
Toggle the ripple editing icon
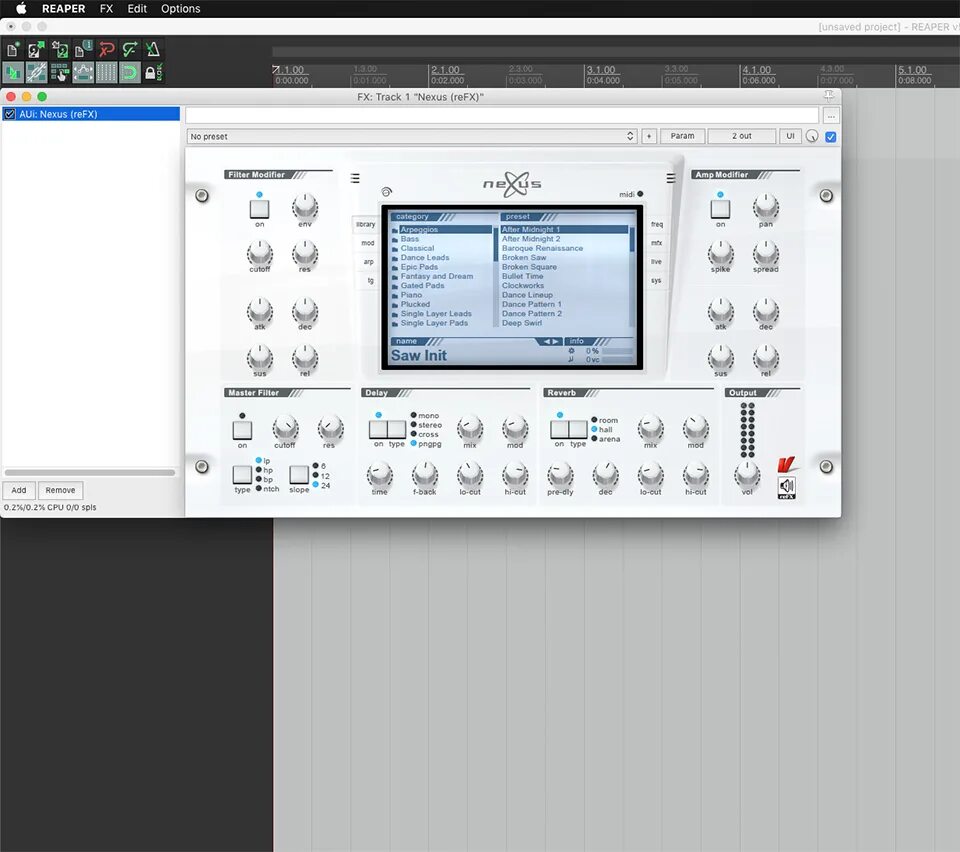click(x=59, y=73)
